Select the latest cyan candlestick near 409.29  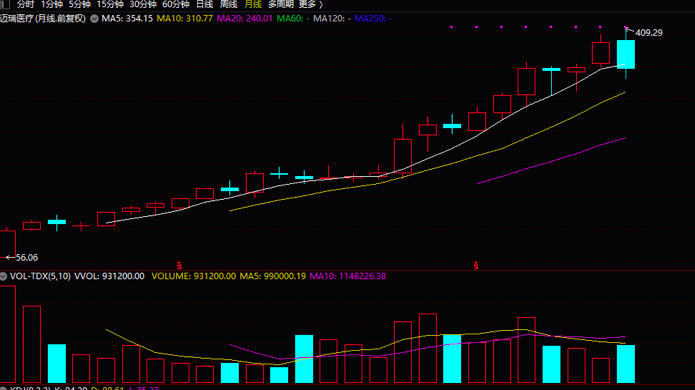pos(626,54)
